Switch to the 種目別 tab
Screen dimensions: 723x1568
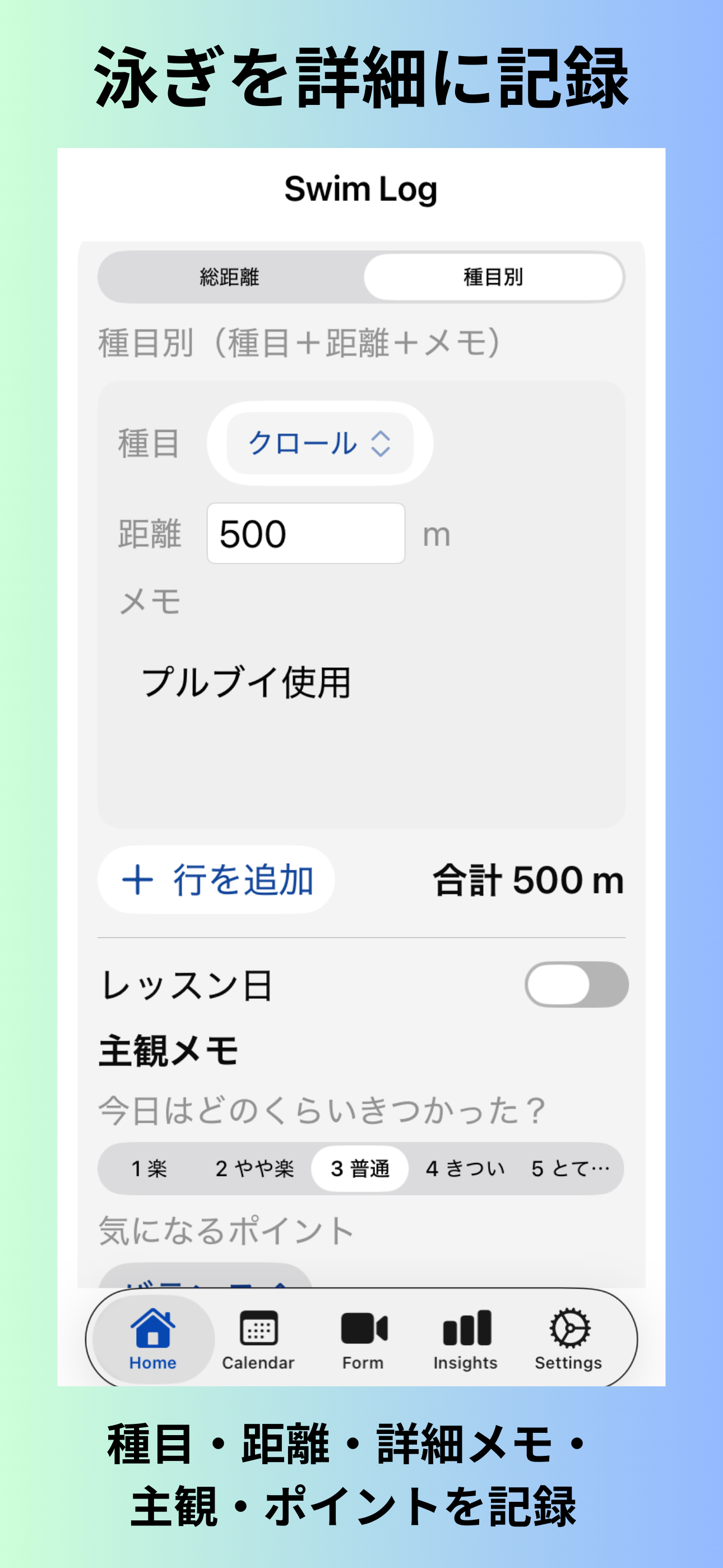pyautogui.click(x=493, y=278)
